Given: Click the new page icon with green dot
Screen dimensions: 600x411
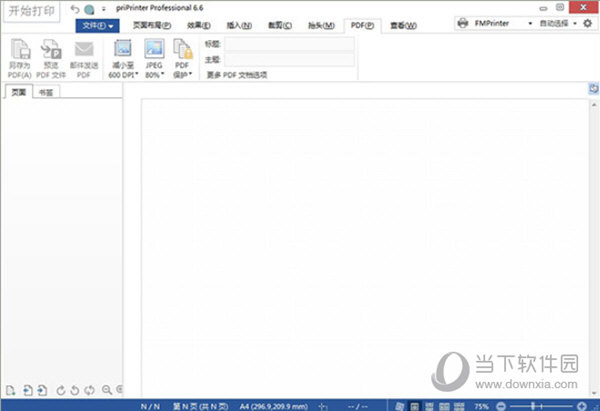Looking at the screenshot, I should [11, 390].
